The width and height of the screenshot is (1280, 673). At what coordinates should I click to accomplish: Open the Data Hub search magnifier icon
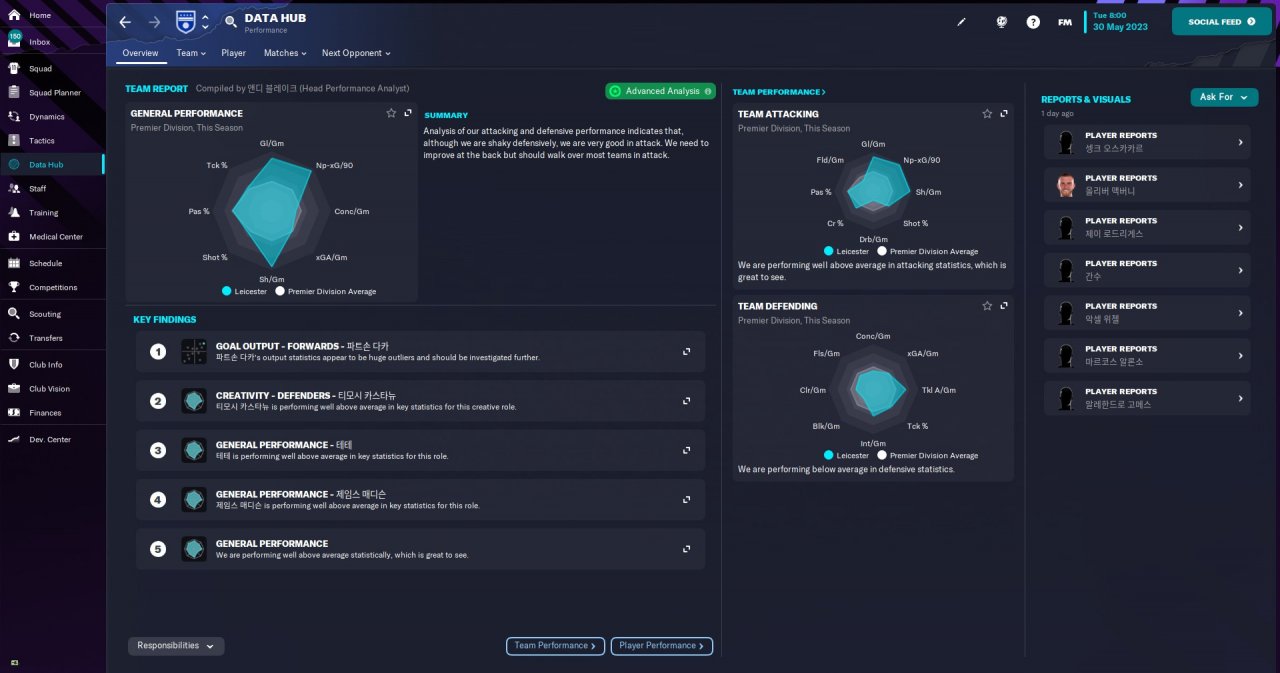pyautogui.click(x=231, y=21)
